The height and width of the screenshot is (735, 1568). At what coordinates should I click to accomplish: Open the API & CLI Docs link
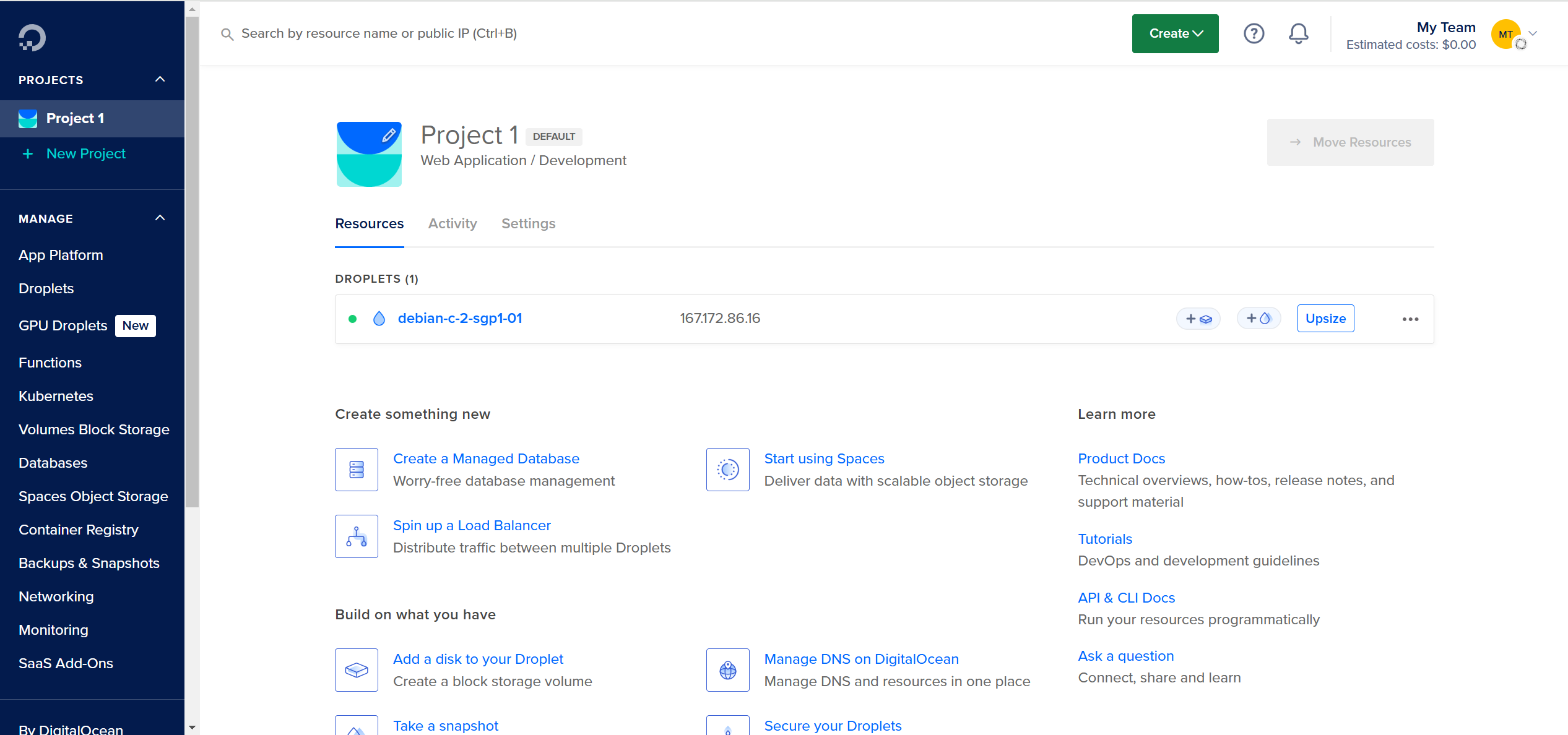pos(1126,598)
